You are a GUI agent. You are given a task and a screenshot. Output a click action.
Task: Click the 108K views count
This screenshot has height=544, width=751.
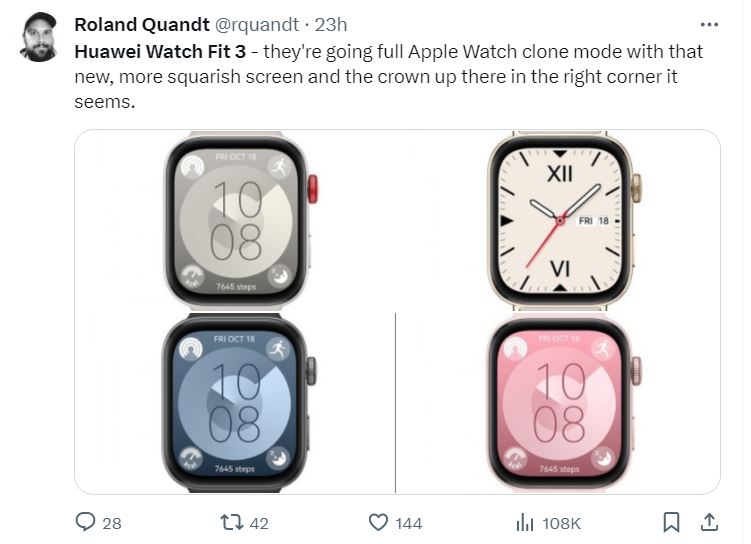(560, 522)
